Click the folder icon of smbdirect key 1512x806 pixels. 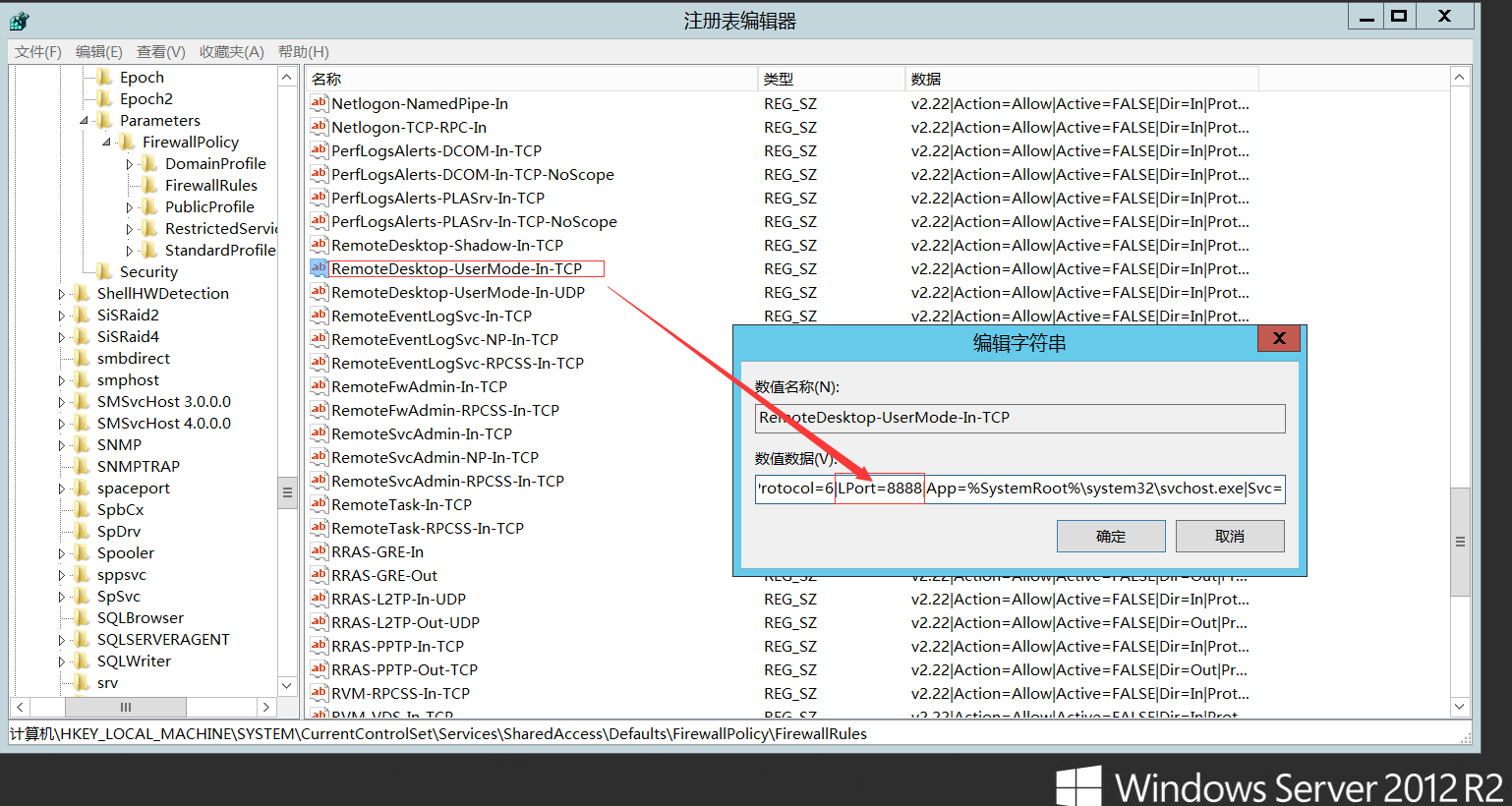[83, 358]
